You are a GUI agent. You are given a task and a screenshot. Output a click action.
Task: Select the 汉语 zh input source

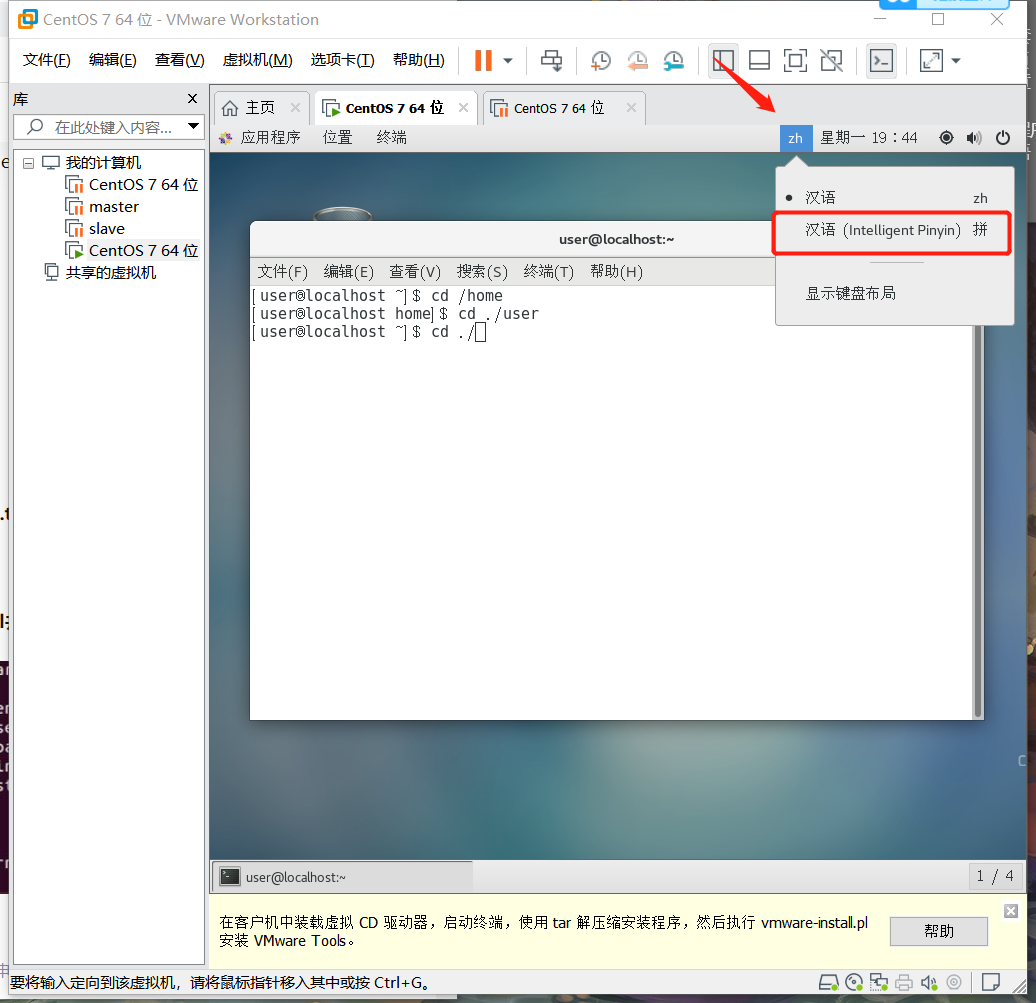[894, 198]
